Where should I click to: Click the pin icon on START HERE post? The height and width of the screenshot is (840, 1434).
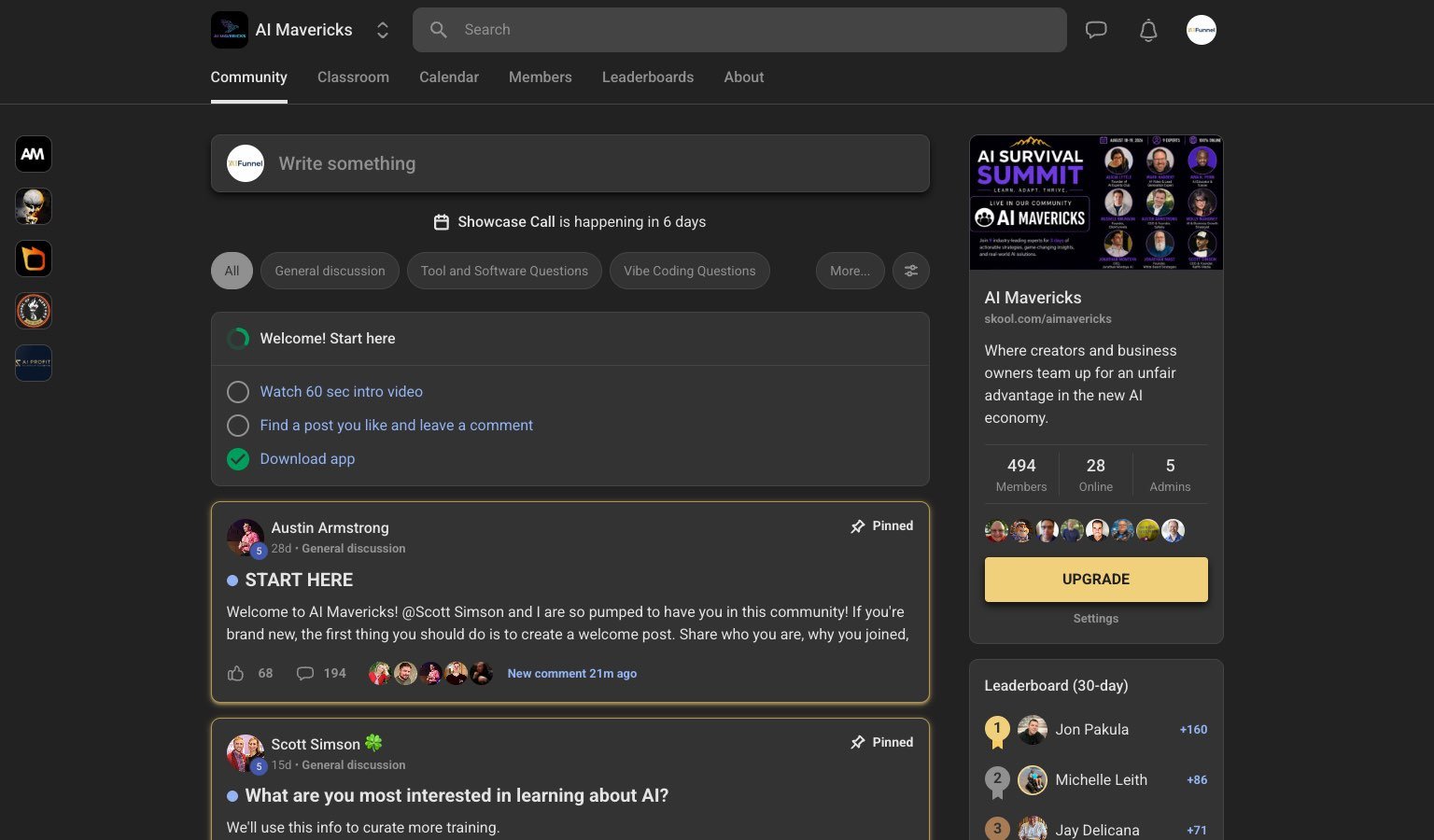click(858, 526)
